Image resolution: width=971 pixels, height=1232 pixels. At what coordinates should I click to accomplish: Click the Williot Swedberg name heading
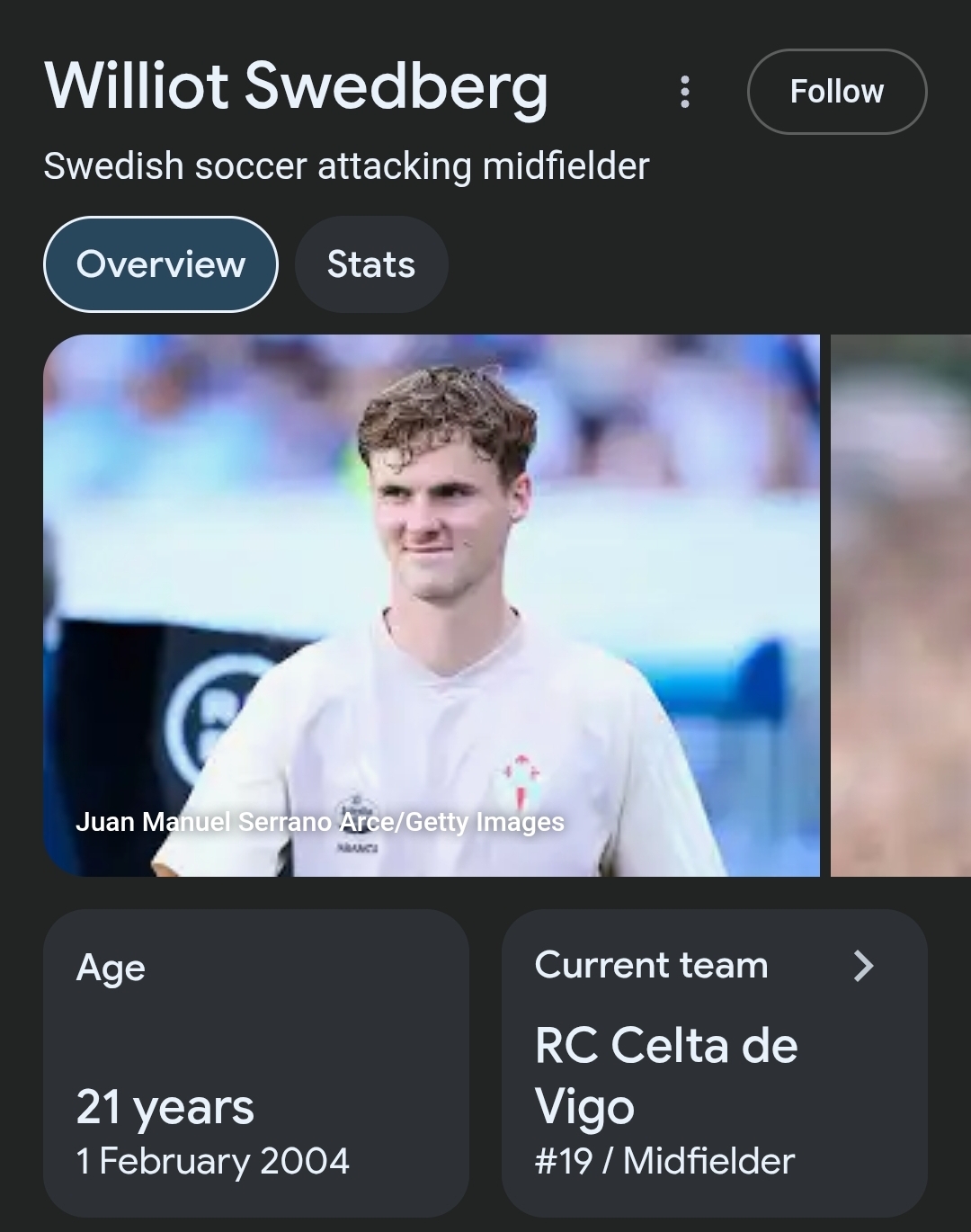pos(296,86)
